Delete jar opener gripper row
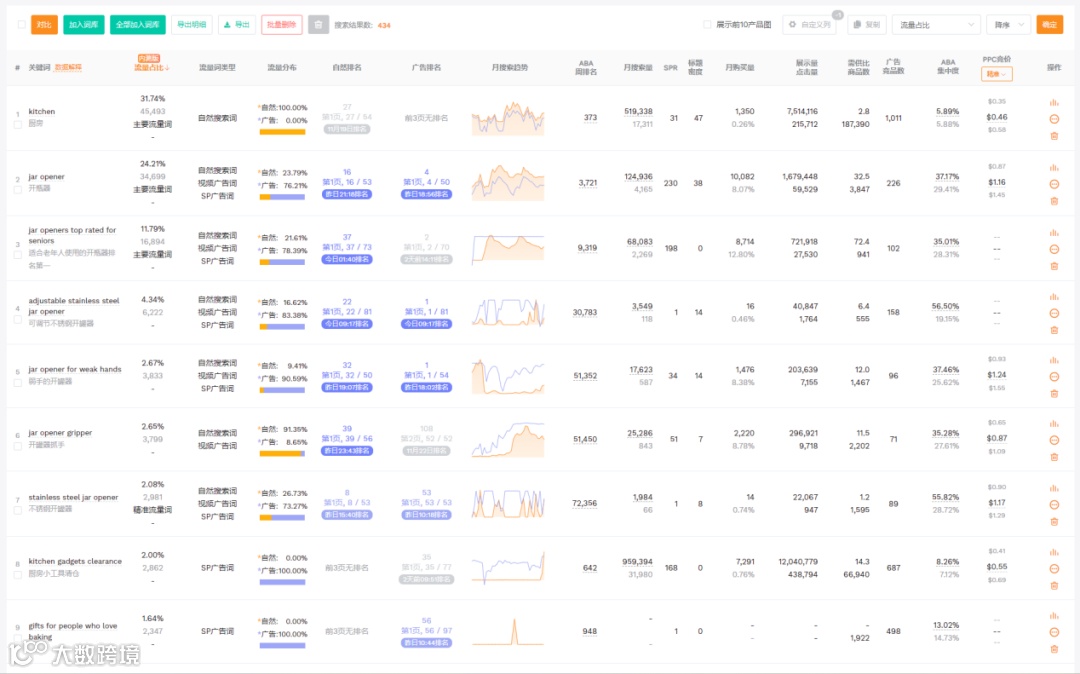Image resolution: width=1080 pixels, height=674 pixels. [x=1054, y=456]
